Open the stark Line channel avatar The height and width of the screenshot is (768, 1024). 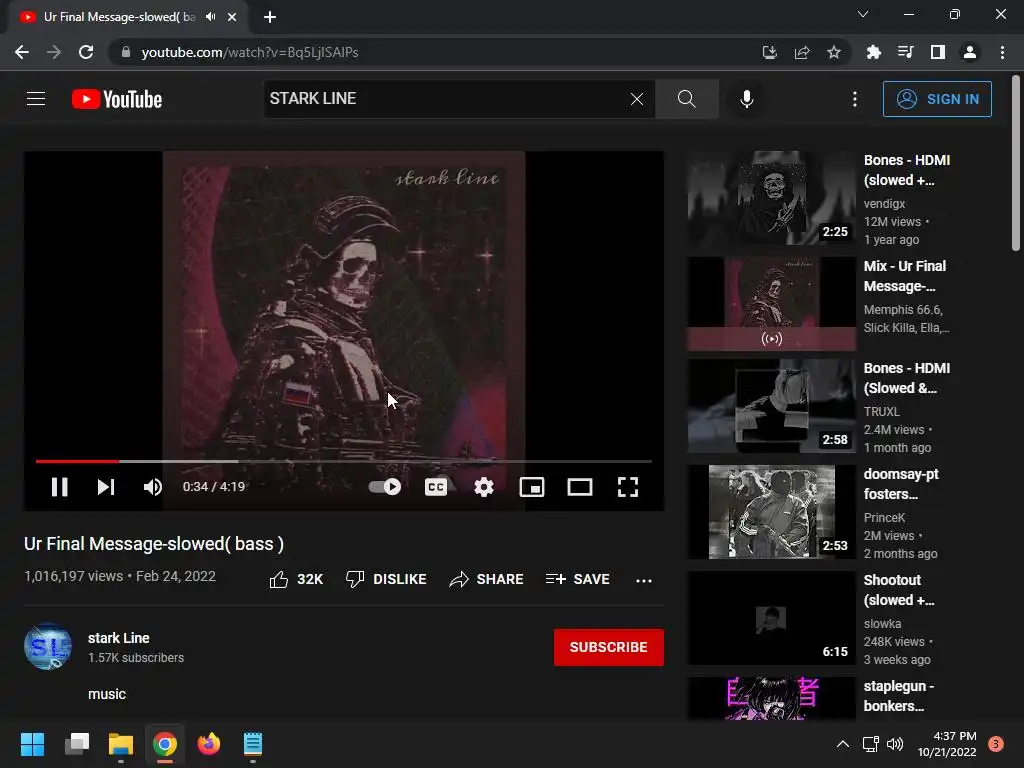coord(48,647)
